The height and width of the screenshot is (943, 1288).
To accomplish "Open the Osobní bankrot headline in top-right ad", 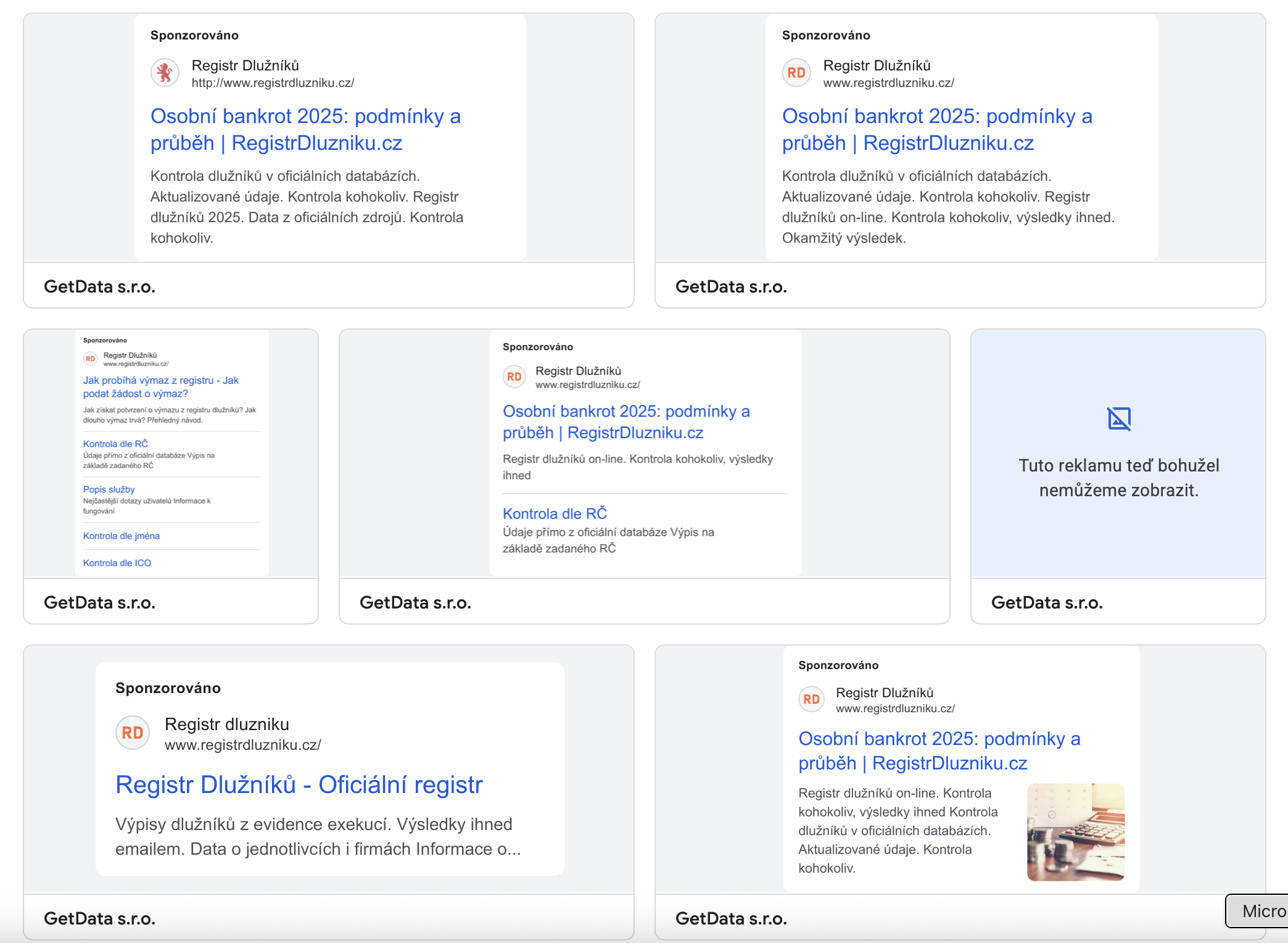I will (938, 129).
